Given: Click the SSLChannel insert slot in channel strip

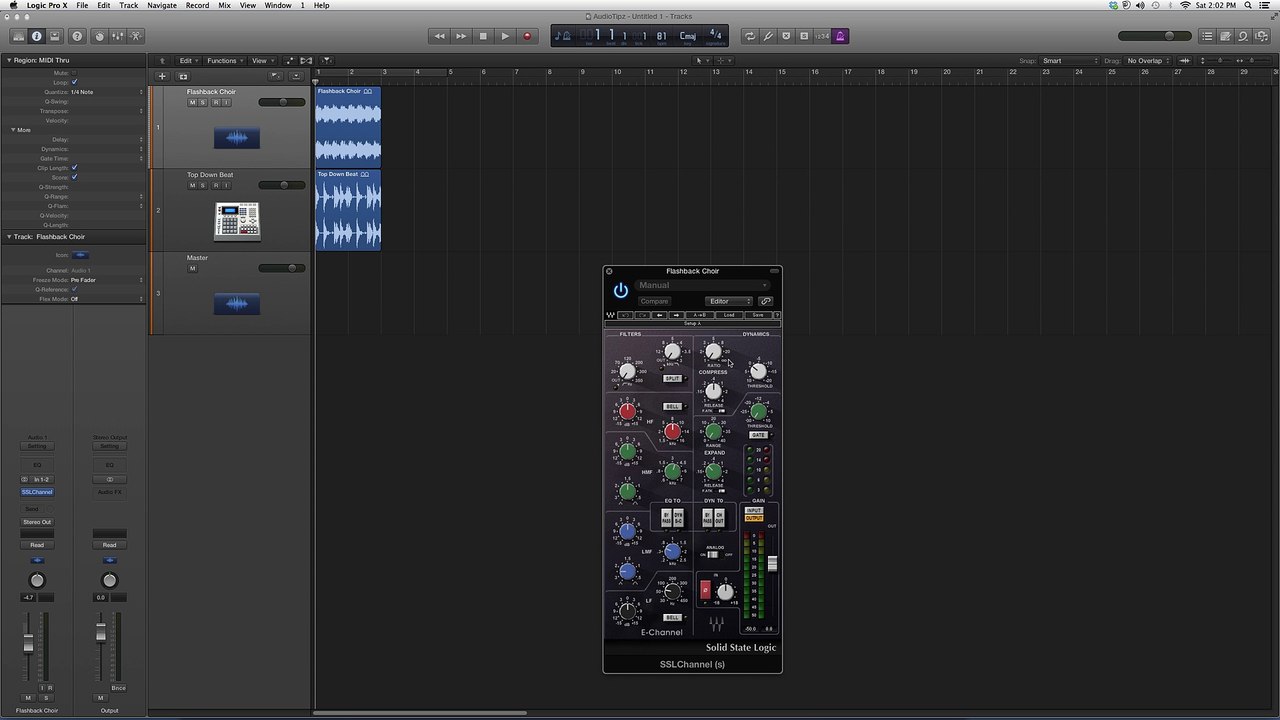Looking at the screenshot, I should click(37, 492).
